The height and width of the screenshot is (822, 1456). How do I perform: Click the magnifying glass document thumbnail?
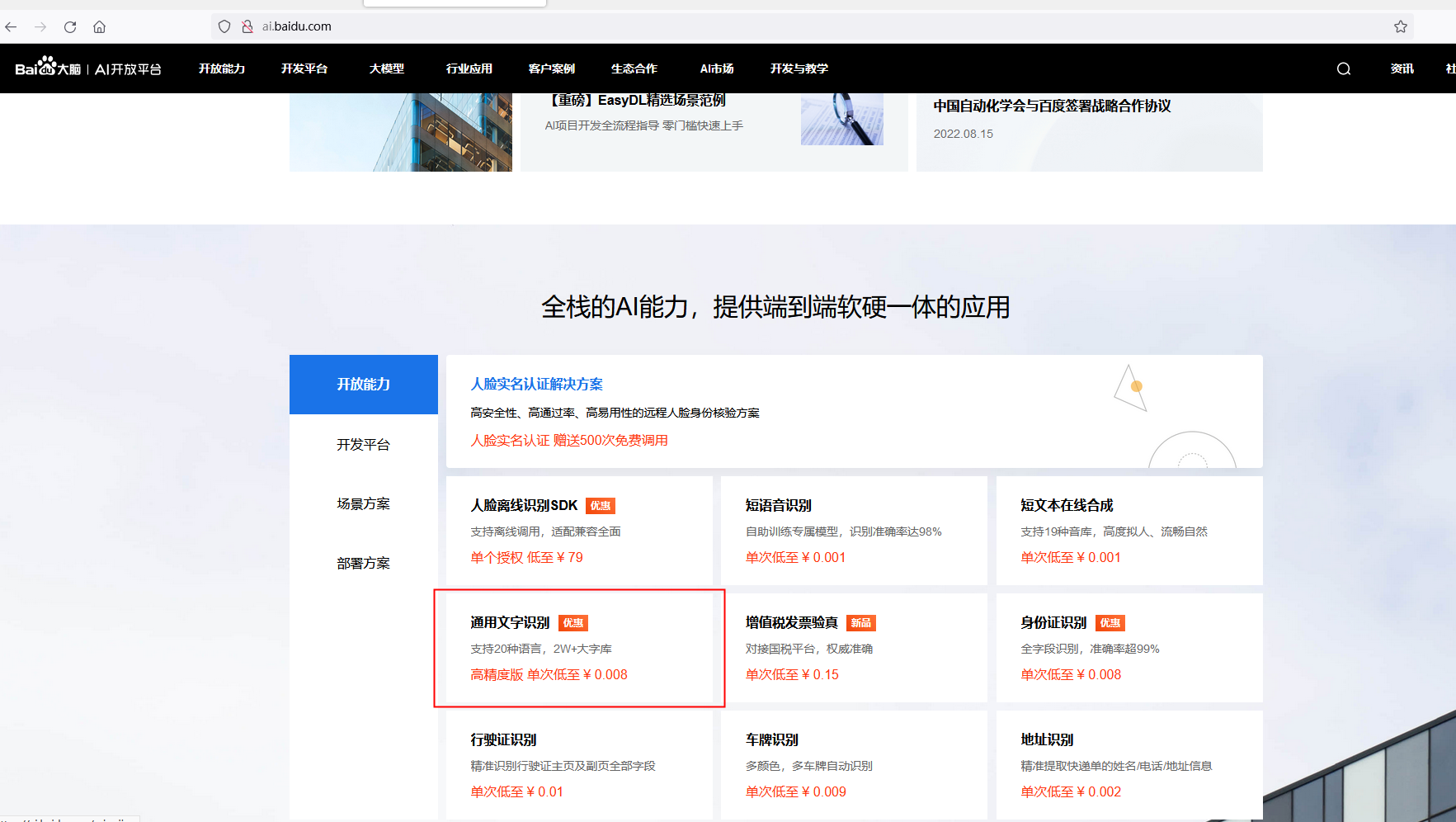842,120
